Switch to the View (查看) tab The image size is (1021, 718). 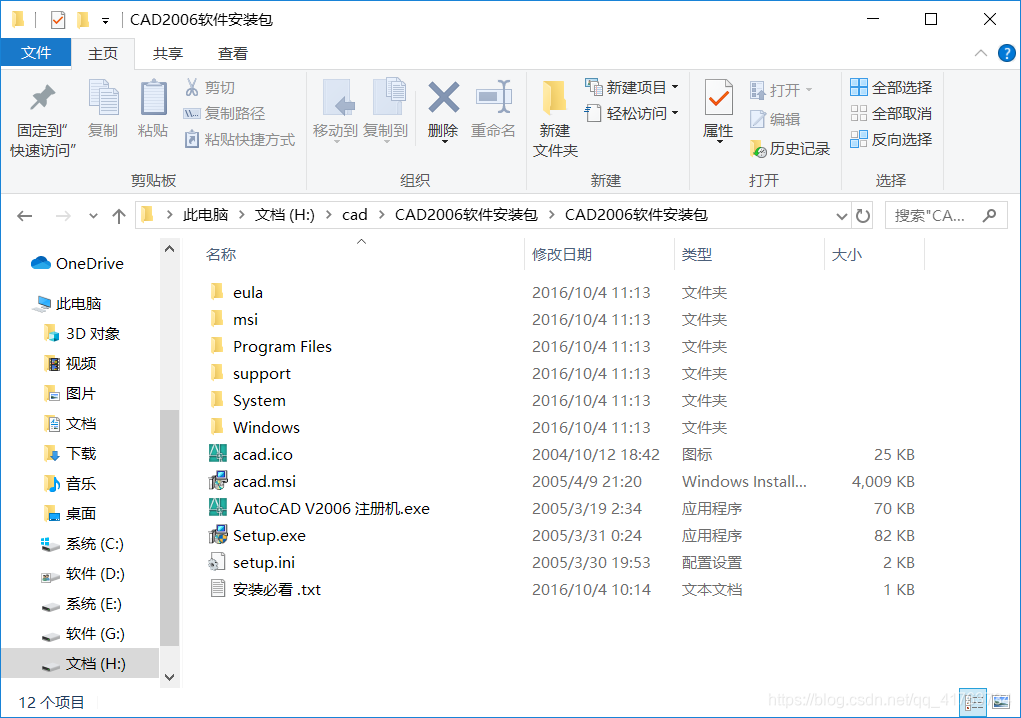232,53
